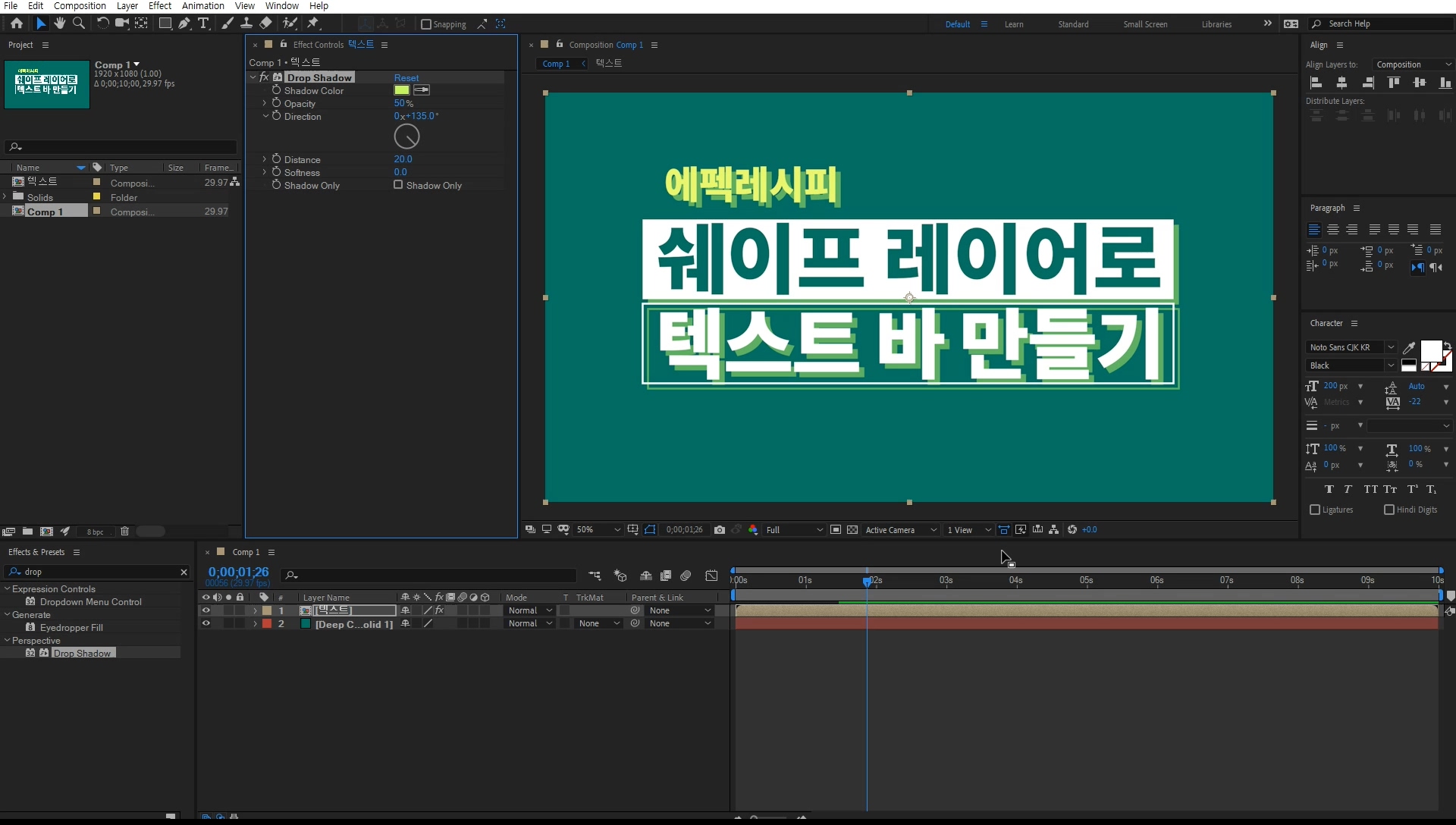This screenshot has width=1456, height=825.
Task: Select the Pen tool
Action: coord(184,24)
